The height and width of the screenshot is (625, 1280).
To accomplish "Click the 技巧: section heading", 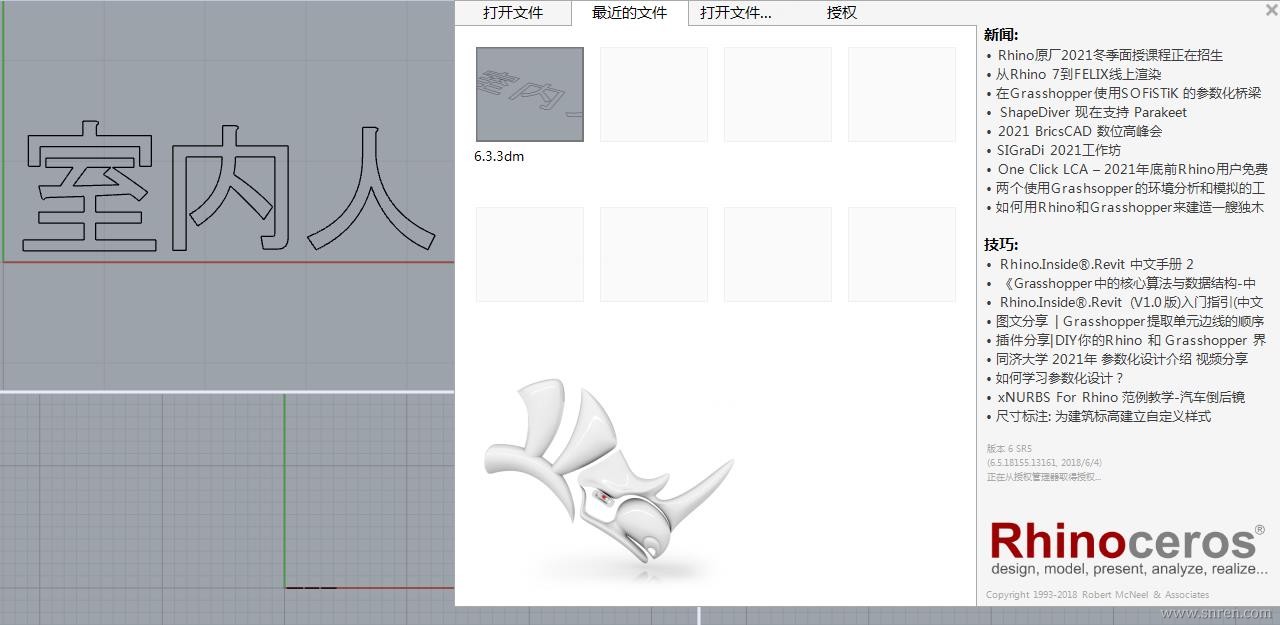I will (1002, 245).
